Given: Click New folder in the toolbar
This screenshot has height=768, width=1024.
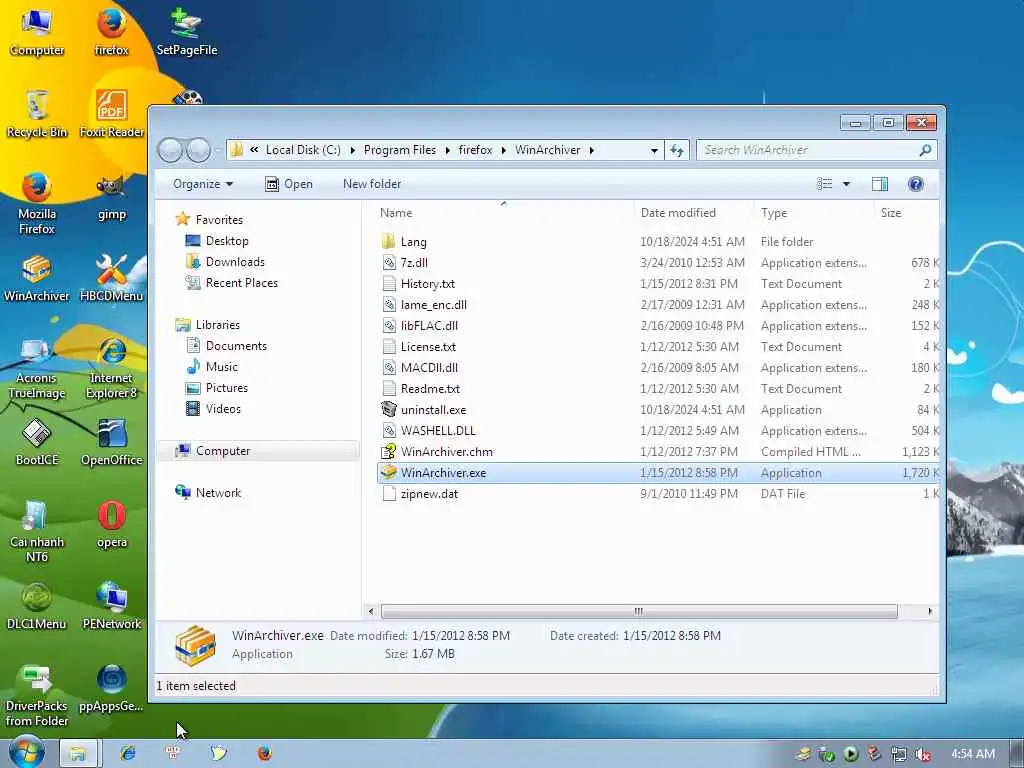Looking at the screenshot, I should point(372,184).
